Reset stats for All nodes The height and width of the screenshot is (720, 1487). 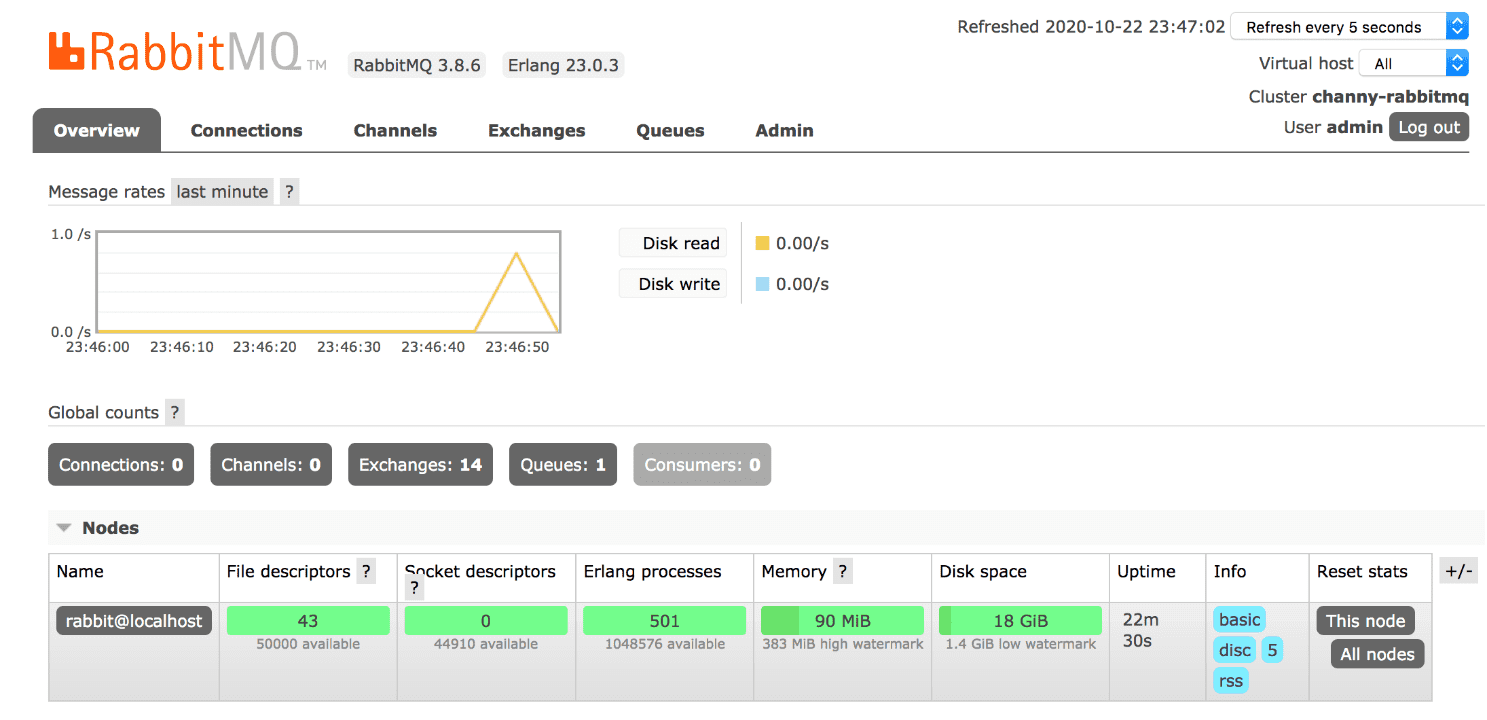point(1377,654)
